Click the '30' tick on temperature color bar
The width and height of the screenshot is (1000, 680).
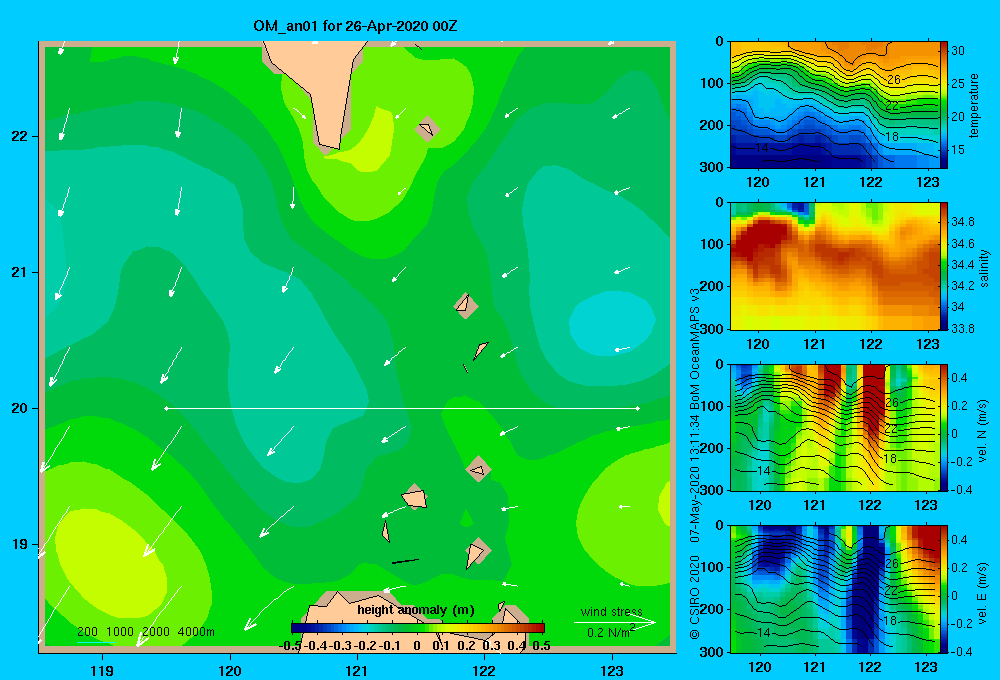coord(957,50)
